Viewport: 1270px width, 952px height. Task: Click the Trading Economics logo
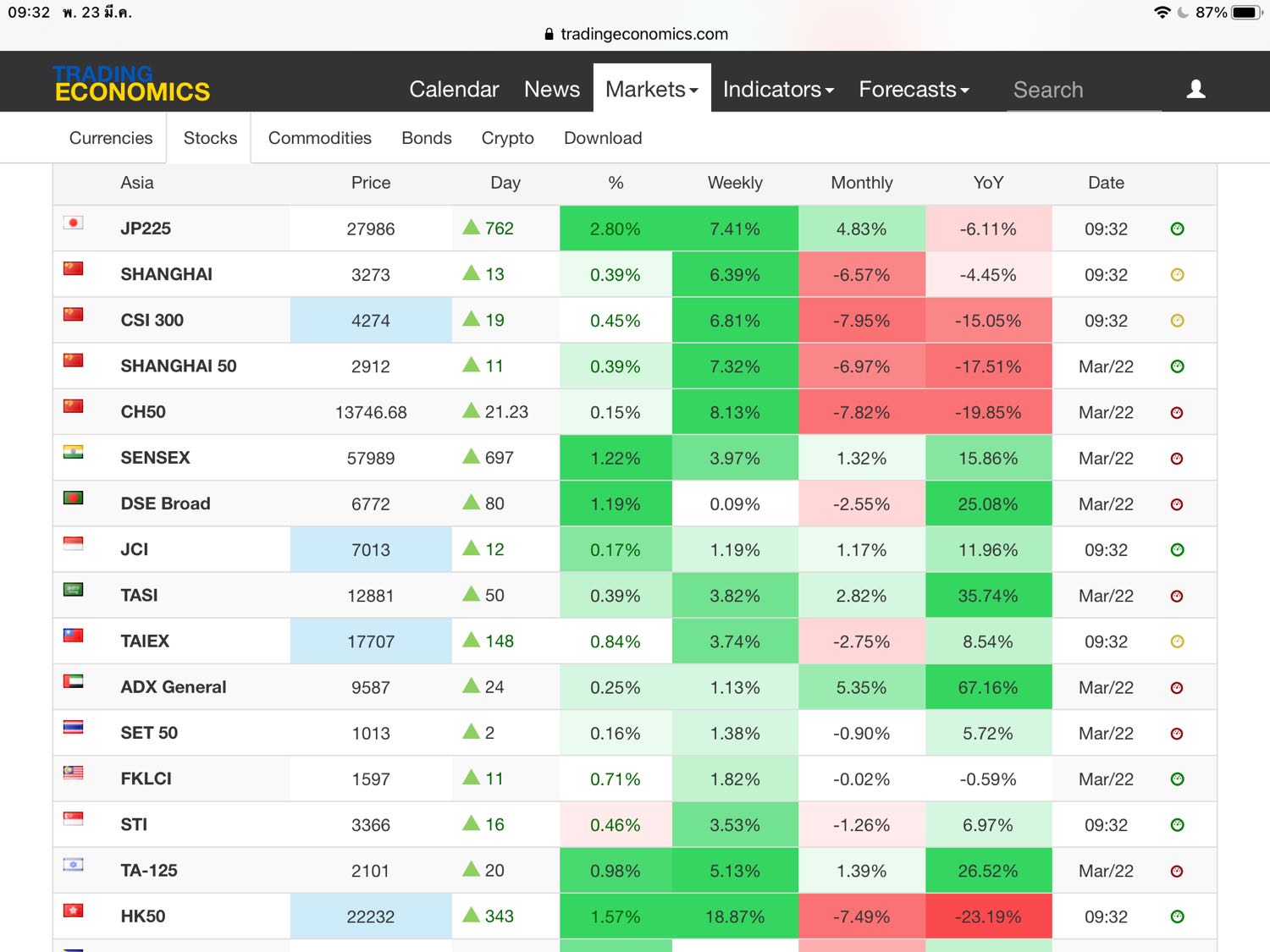(131, 84)
